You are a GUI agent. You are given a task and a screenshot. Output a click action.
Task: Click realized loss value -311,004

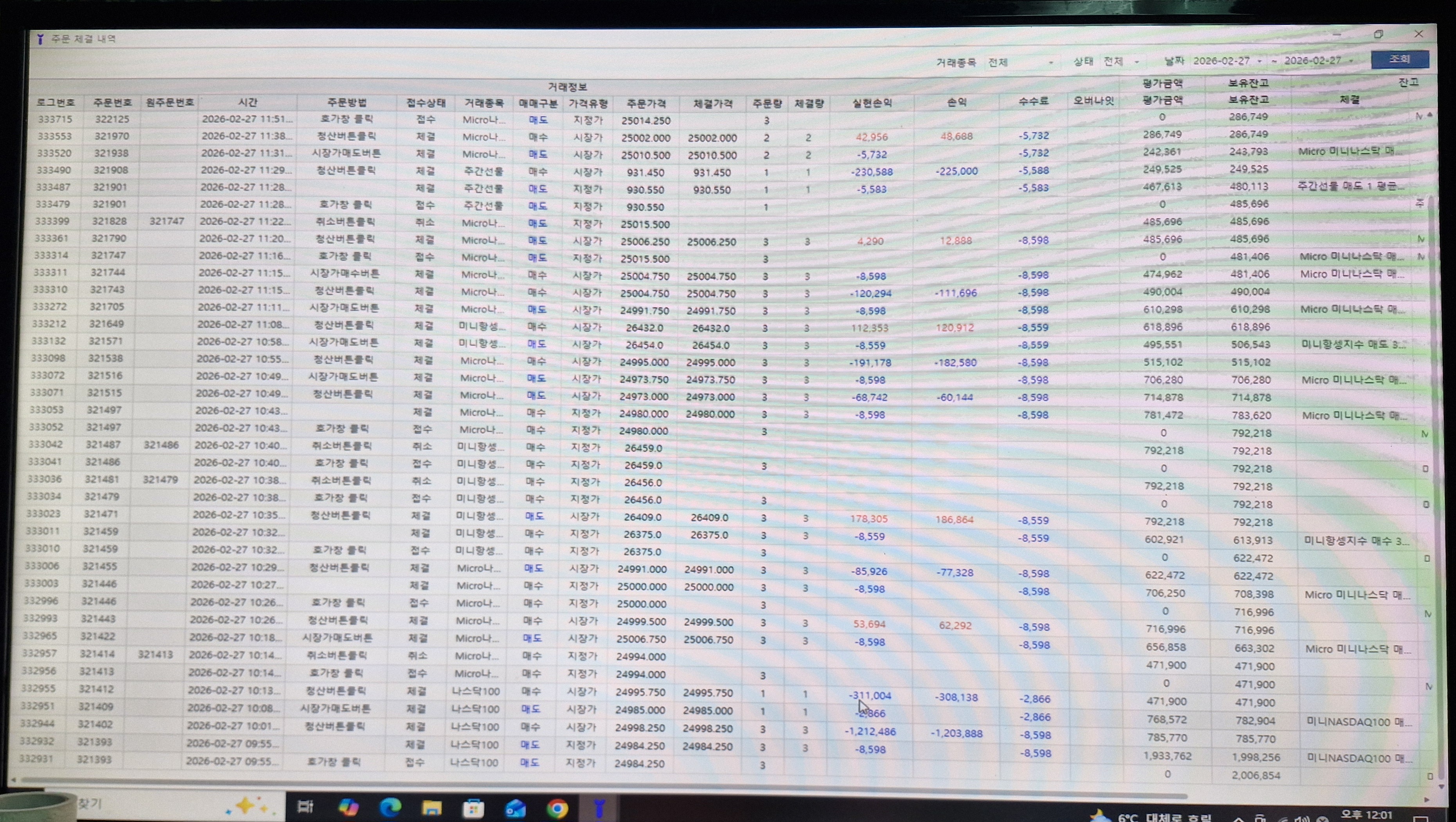[x=870, y=695]
